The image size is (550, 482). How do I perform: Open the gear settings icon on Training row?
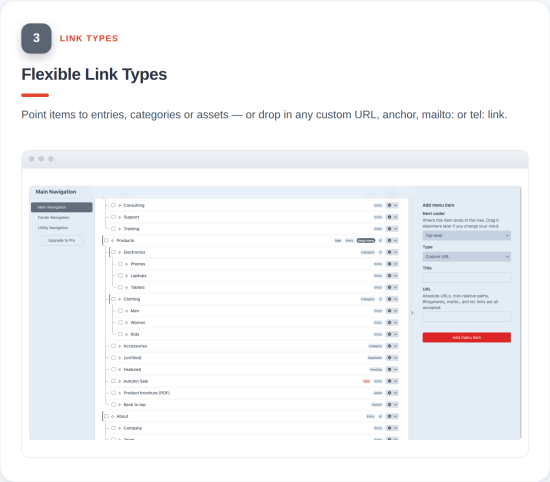tap(389, 229)
